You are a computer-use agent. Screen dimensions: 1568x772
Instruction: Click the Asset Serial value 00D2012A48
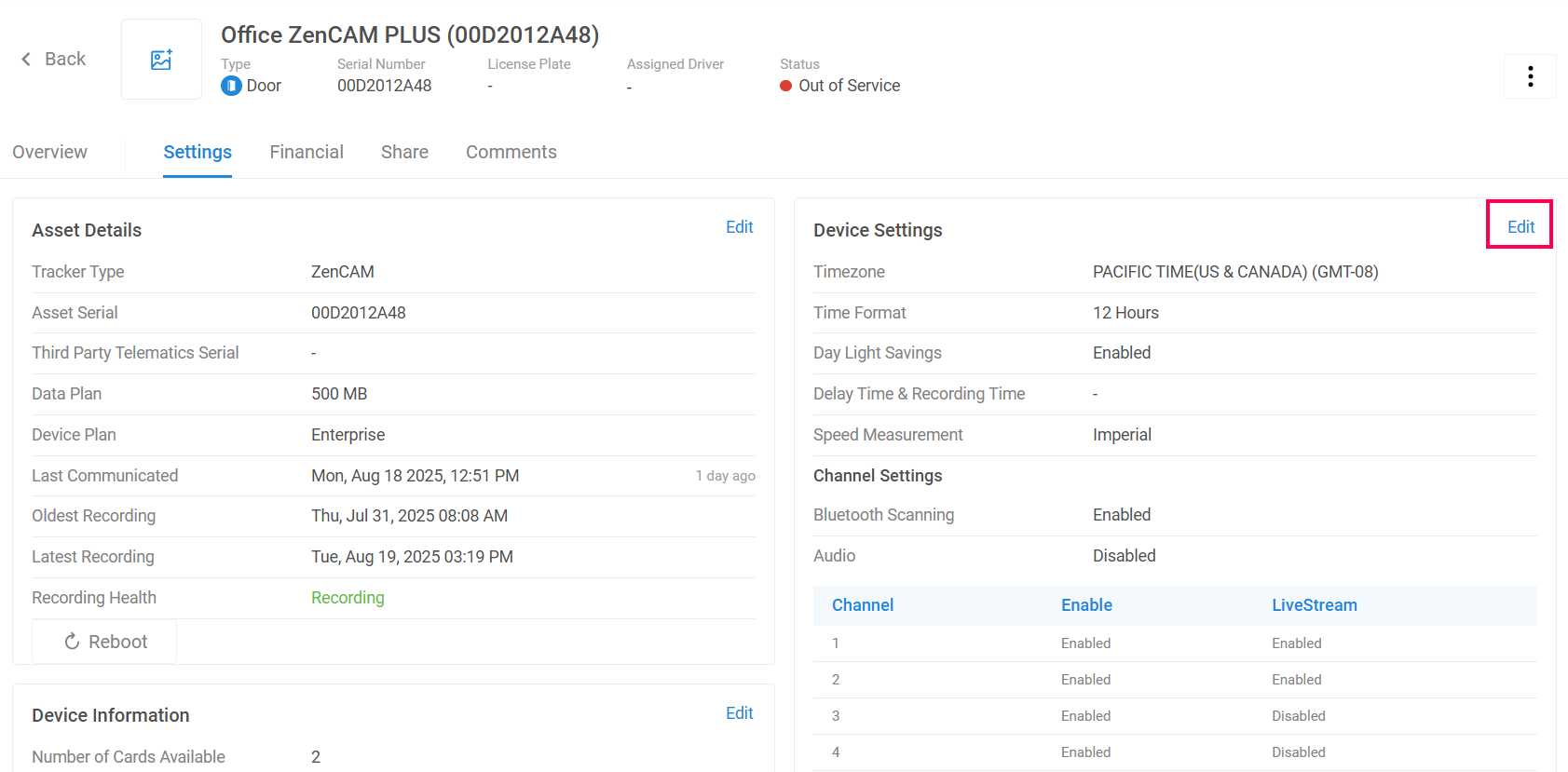coord(359,313)
